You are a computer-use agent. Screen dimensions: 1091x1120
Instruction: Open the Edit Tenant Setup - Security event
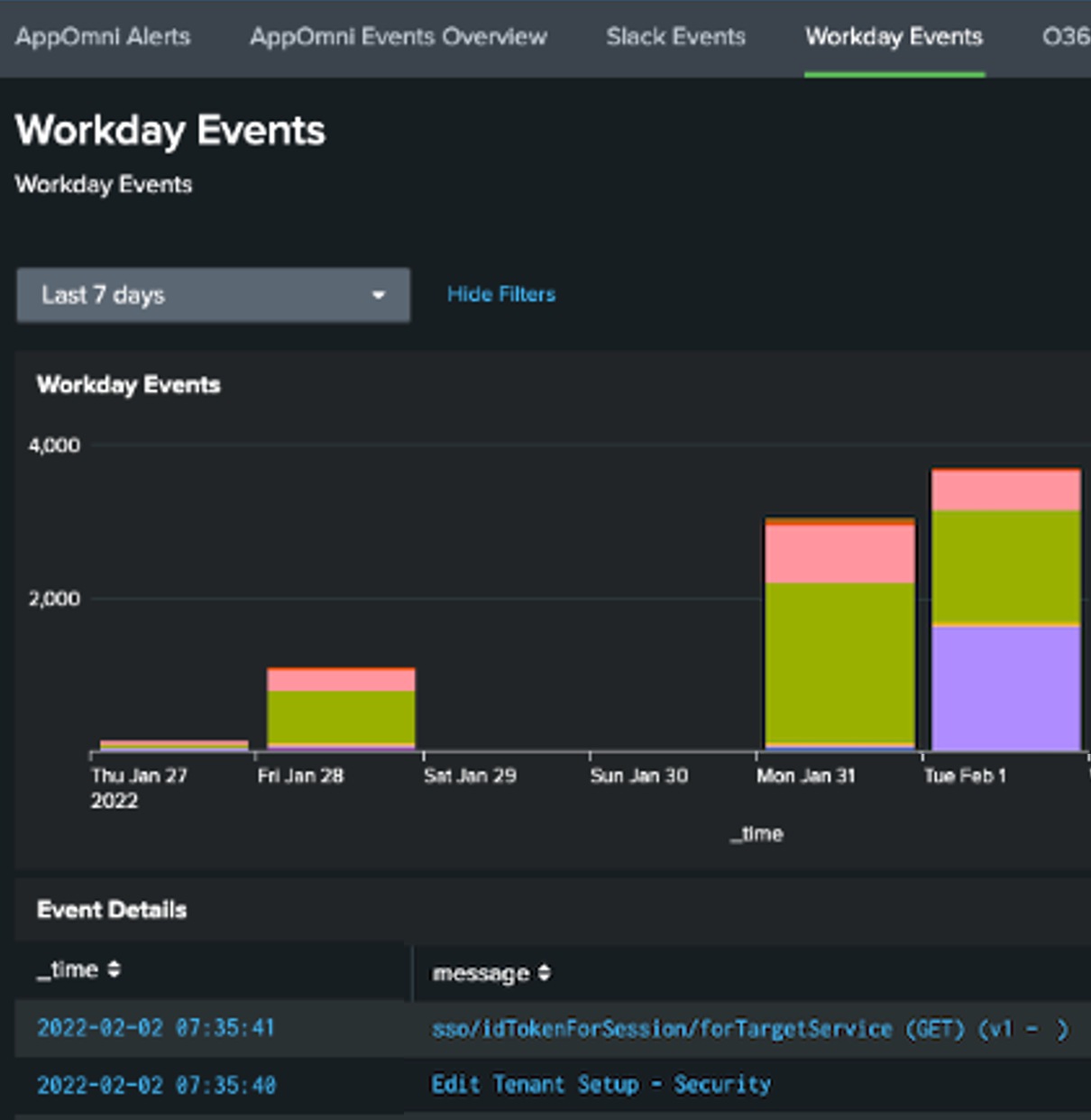pyautogui.click(x=601, y=1084)
